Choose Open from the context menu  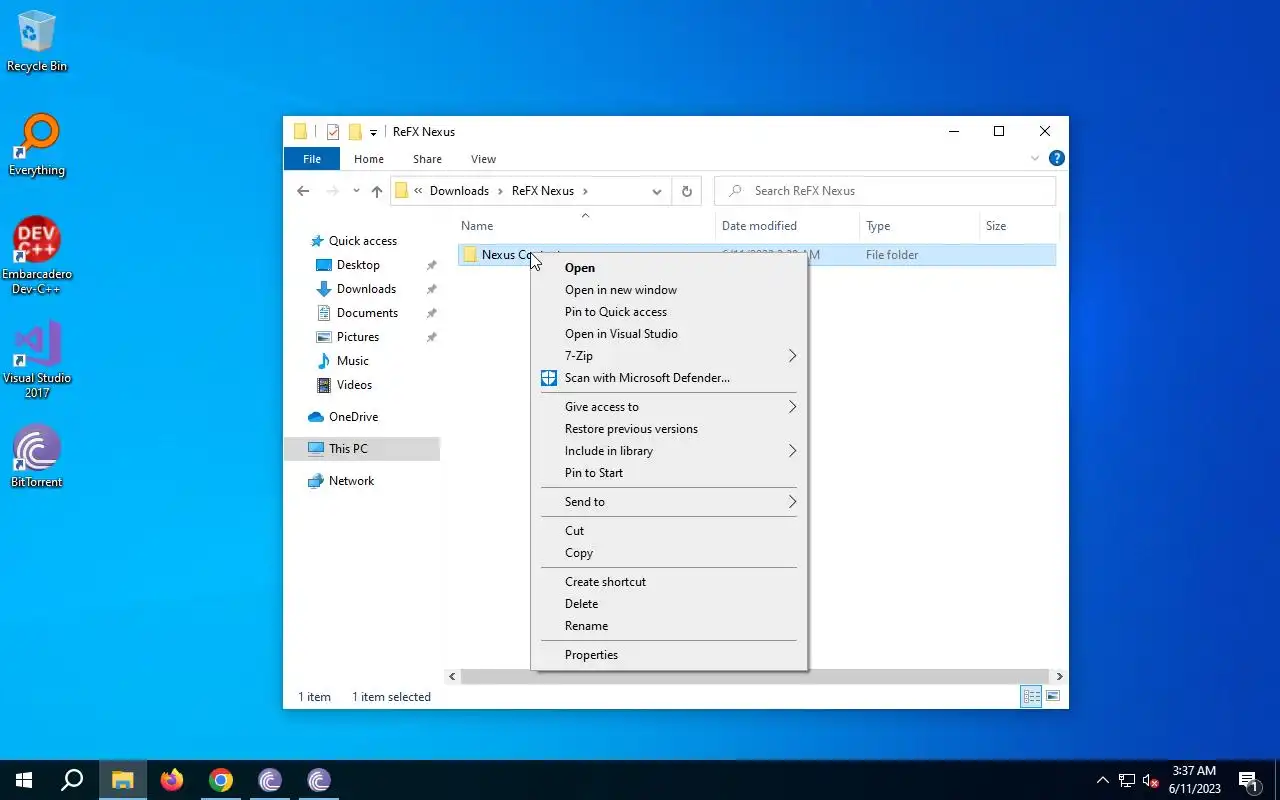[669, 268]
